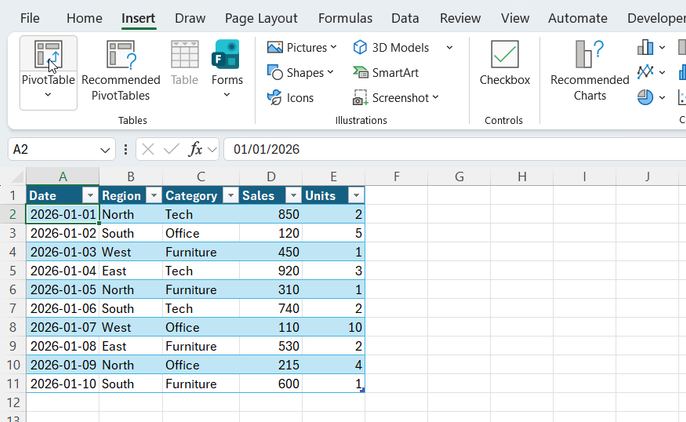Open the Name Box dropdown
The height and width of the screenshot is (422, 686).
click(105, 150)
